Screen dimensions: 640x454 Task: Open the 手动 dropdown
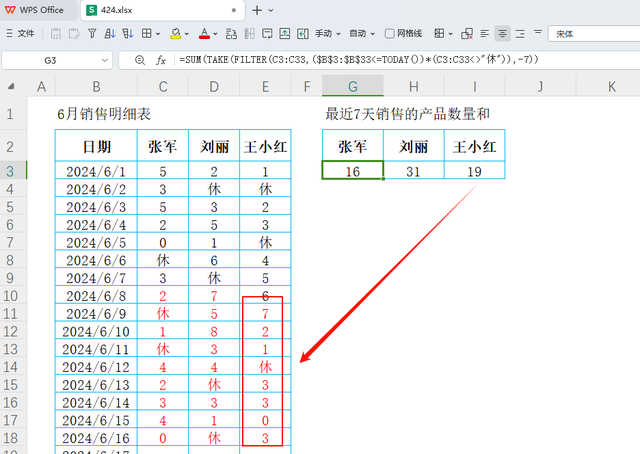point(327,33)
